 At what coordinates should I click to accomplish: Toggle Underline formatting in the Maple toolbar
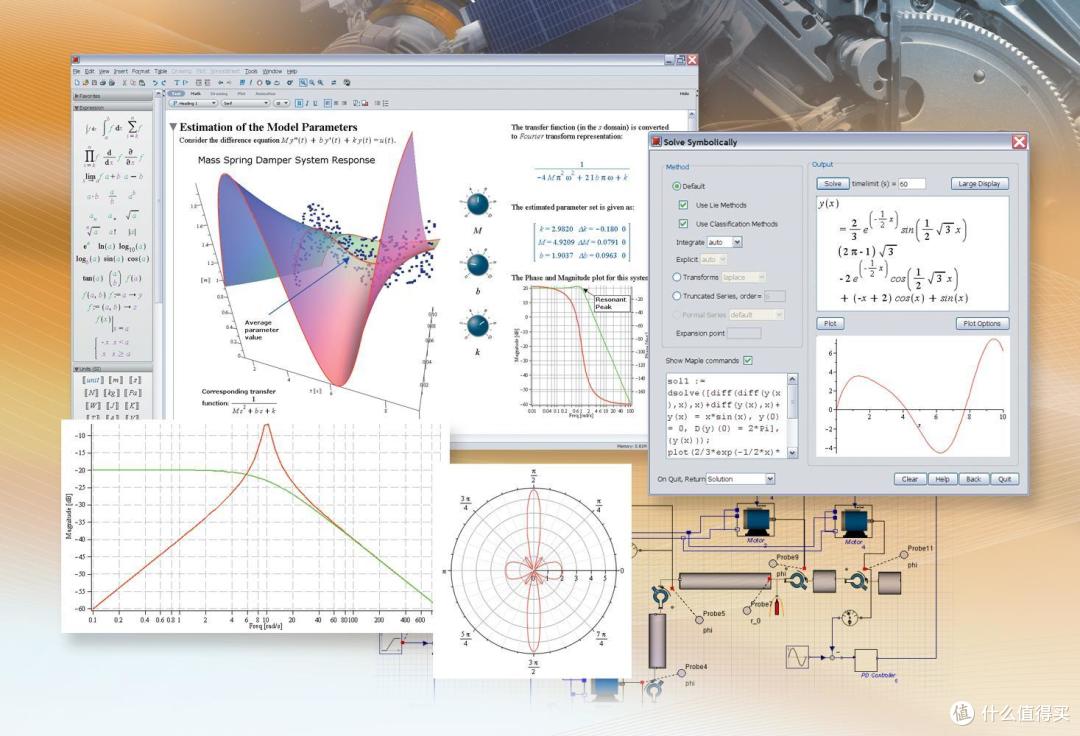pos(315,103)
